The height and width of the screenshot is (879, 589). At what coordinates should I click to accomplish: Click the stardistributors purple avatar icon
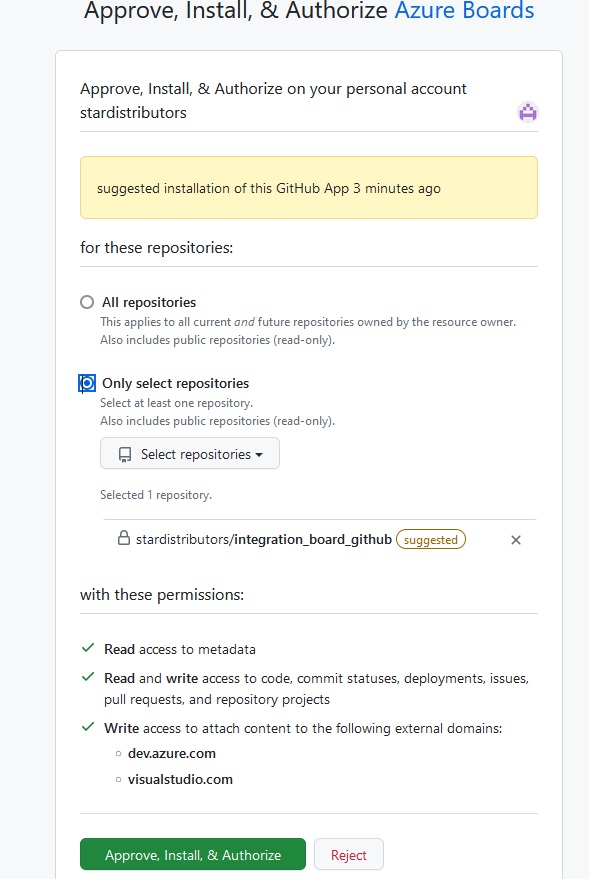[x=527, y=112]
